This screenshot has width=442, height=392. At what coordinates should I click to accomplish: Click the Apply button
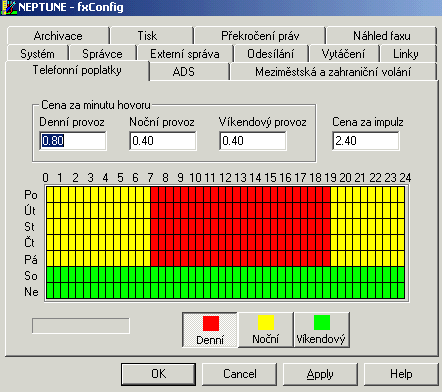(x=320, y=374)
